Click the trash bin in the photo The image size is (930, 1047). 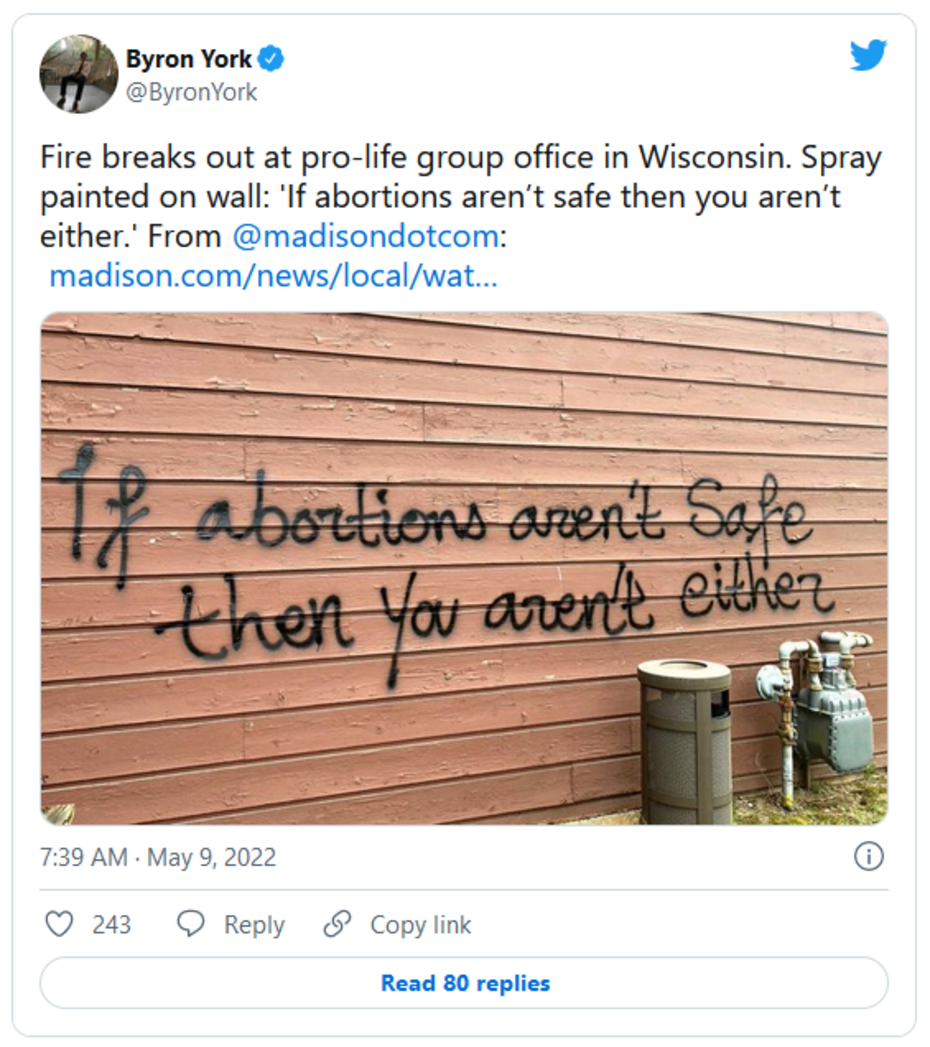[x=685, y=740]
